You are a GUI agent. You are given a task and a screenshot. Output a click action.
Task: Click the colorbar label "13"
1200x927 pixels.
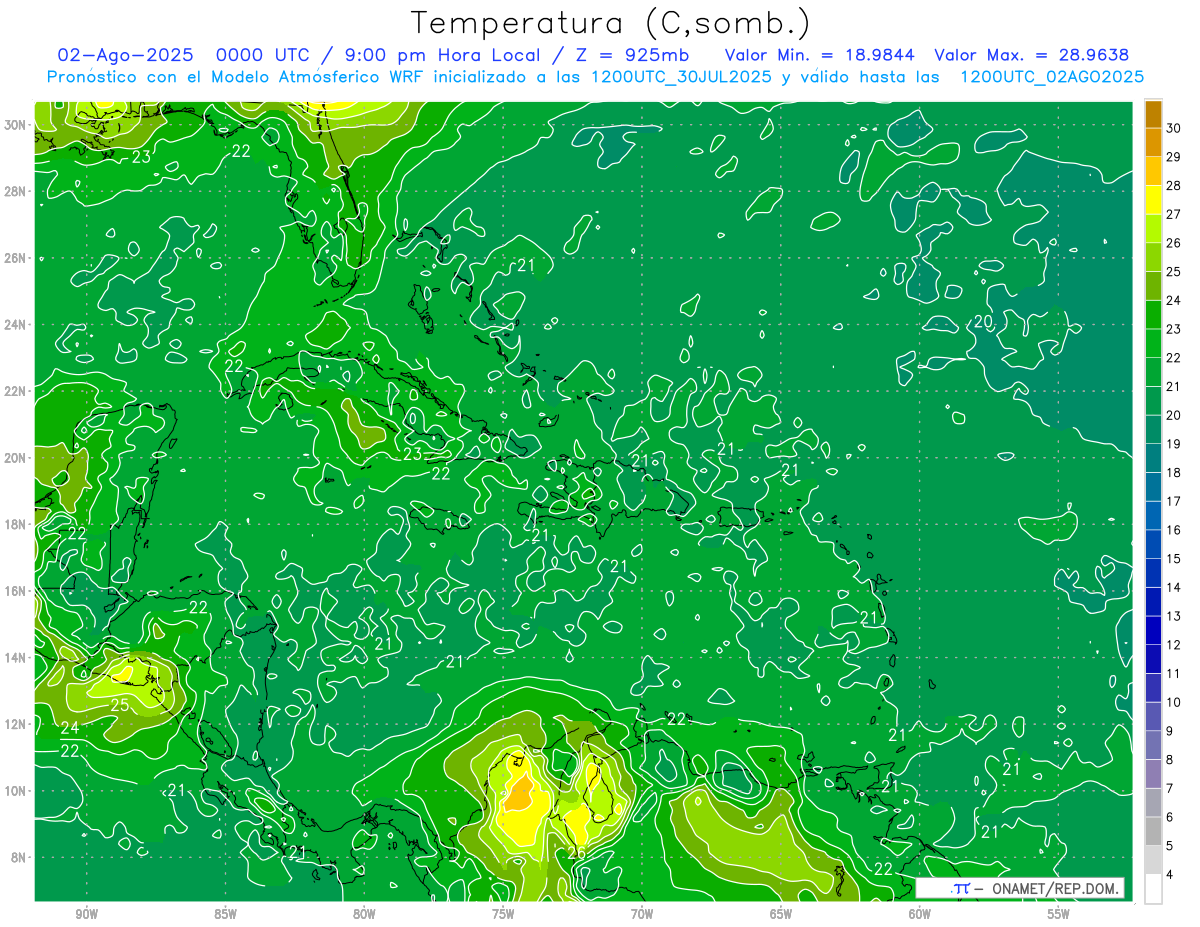(1173, 616)
